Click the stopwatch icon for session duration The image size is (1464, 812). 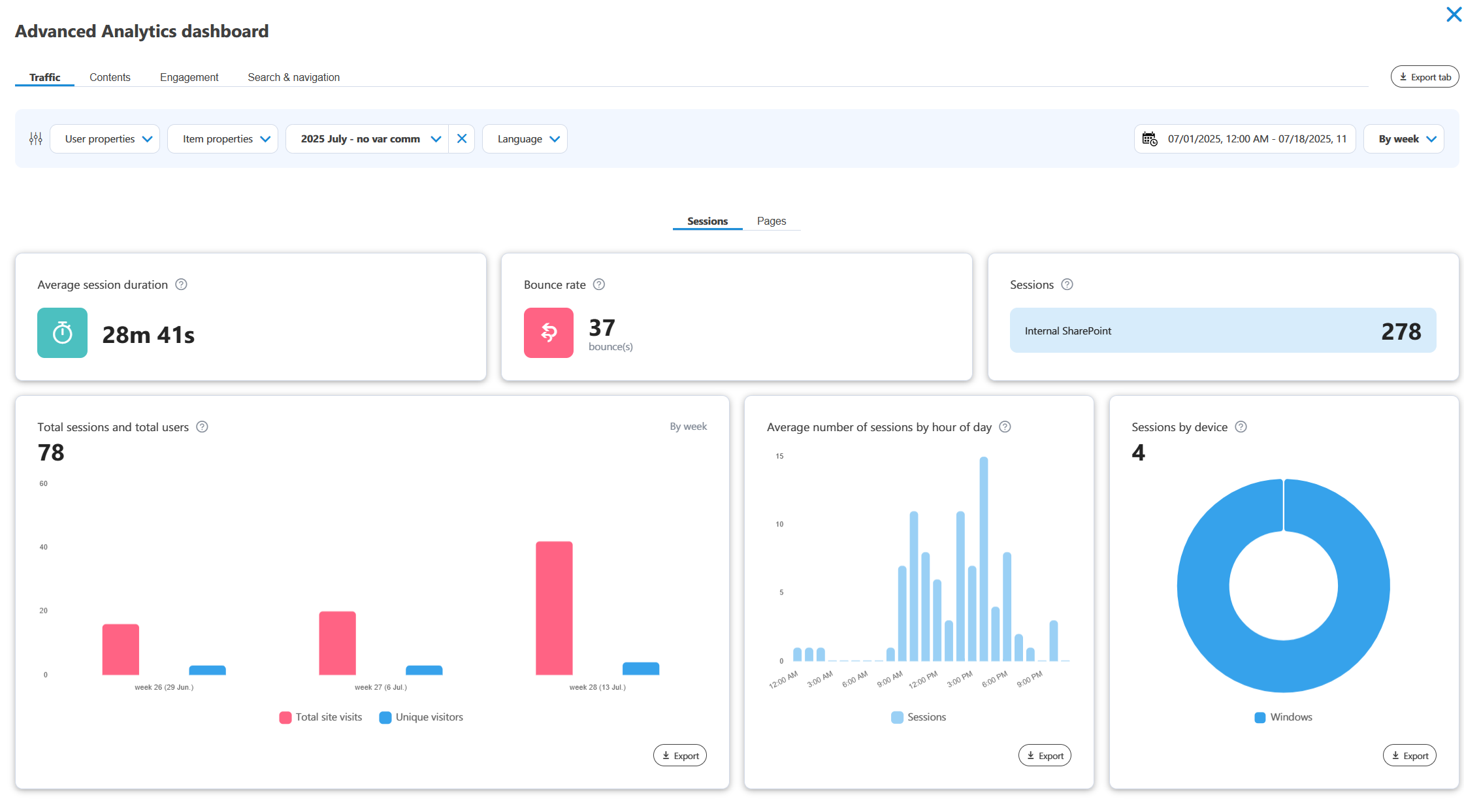coord(62,333)
